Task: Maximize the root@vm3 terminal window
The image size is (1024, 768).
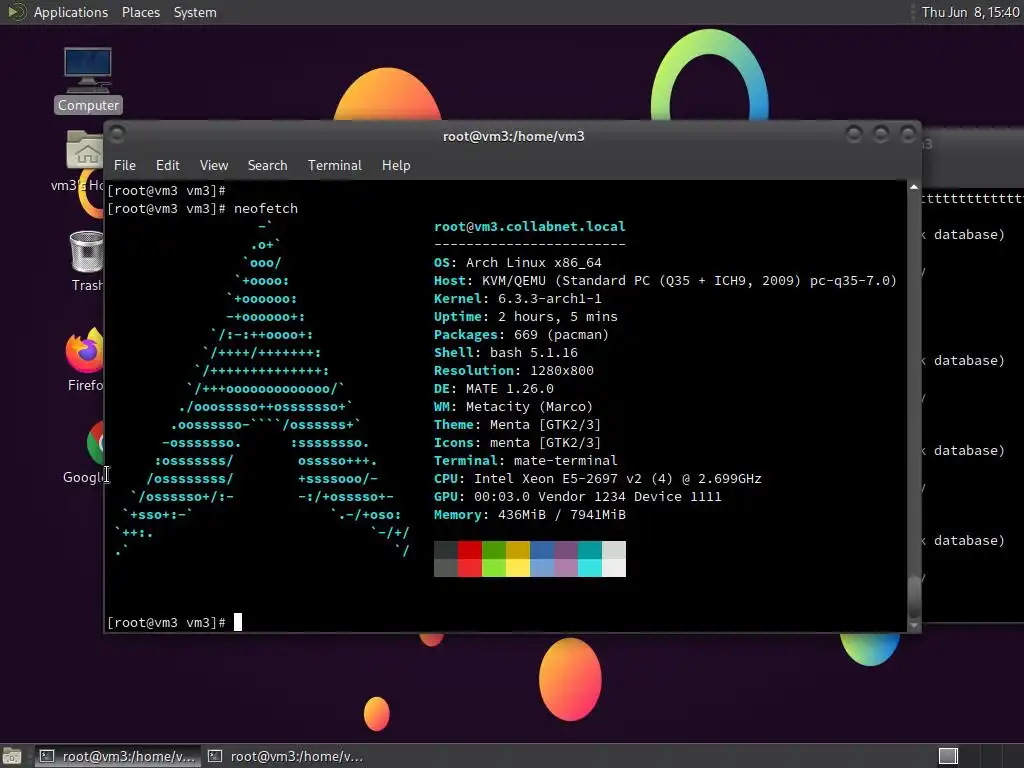Action: pyautogui.click(x=881, y=135)
